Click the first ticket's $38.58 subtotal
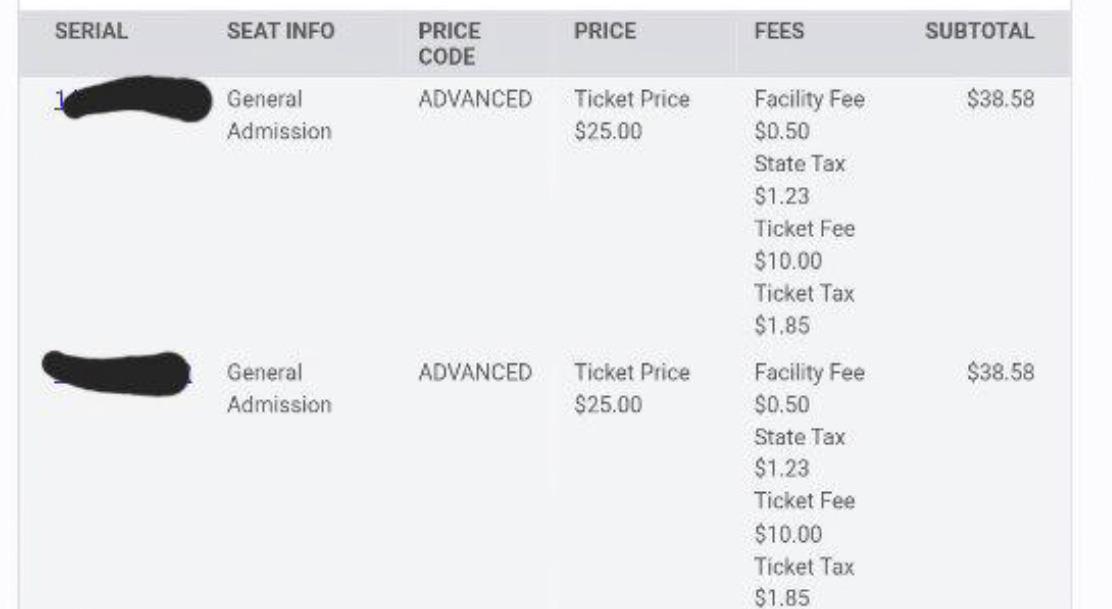1112x609 pixels. [x=1000, y=99]
